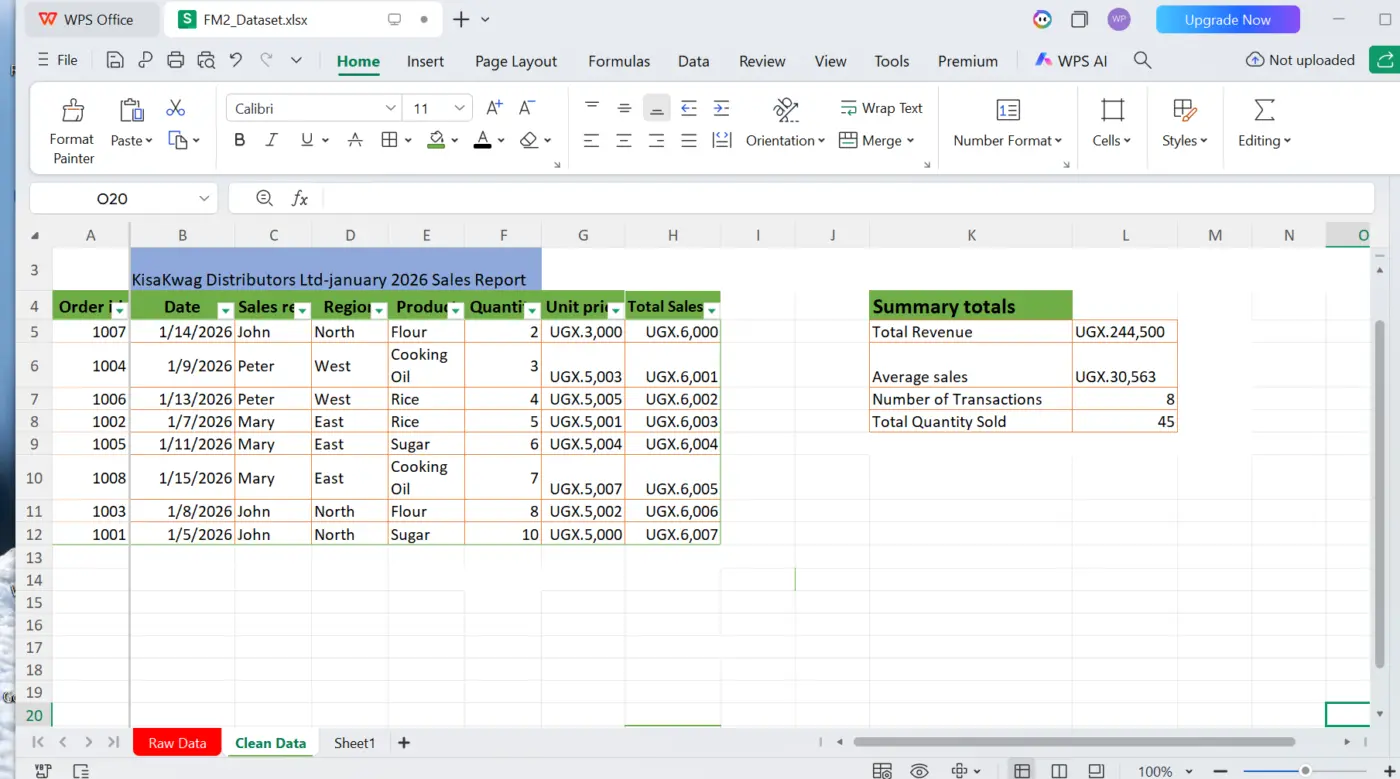Screen dimensions: 1400x779
Task: Click the Paste clipboard icon
Action: pos(131,109)
